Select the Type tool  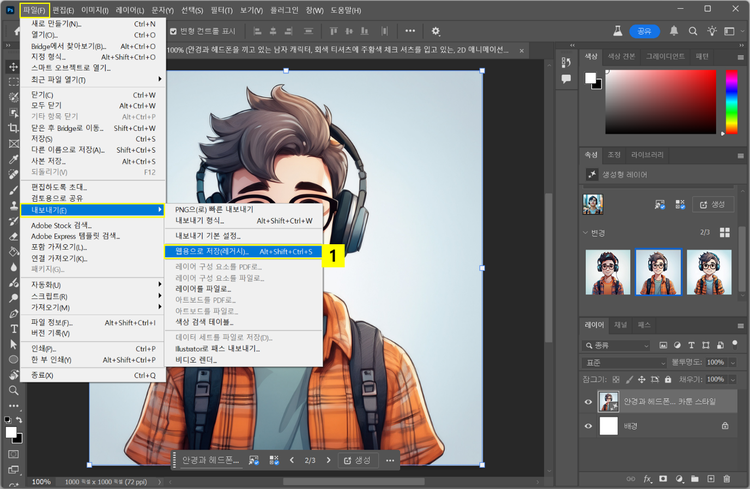13,328
